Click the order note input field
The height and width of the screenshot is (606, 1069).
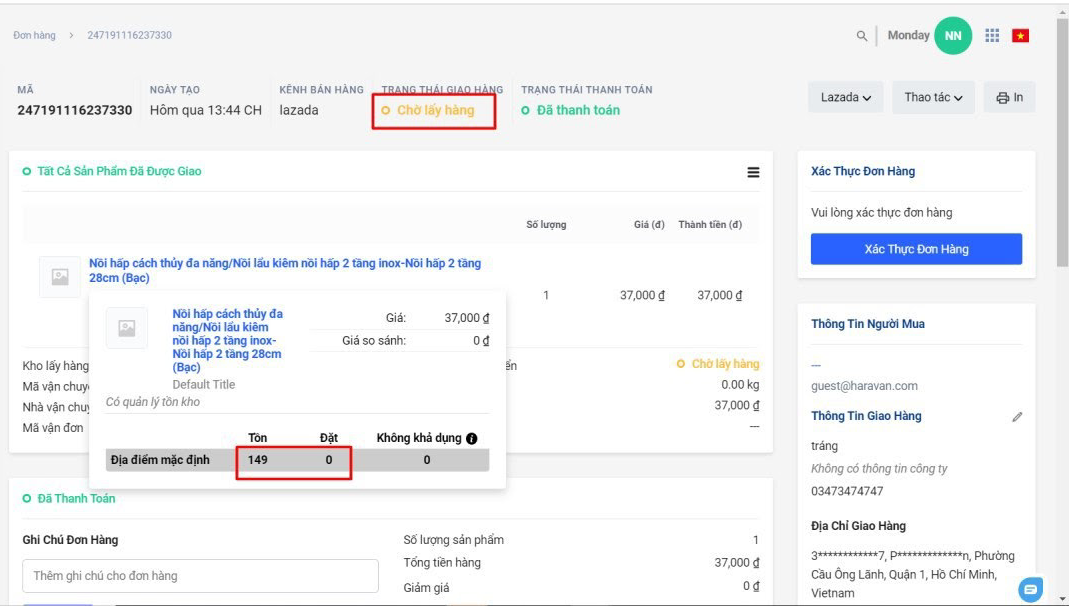coord(201,576)
